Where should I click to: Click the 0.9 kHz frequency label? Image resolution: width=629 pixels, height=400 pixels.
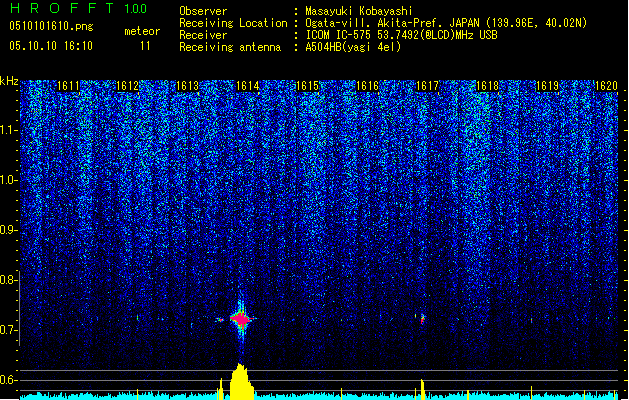point(9,230)
